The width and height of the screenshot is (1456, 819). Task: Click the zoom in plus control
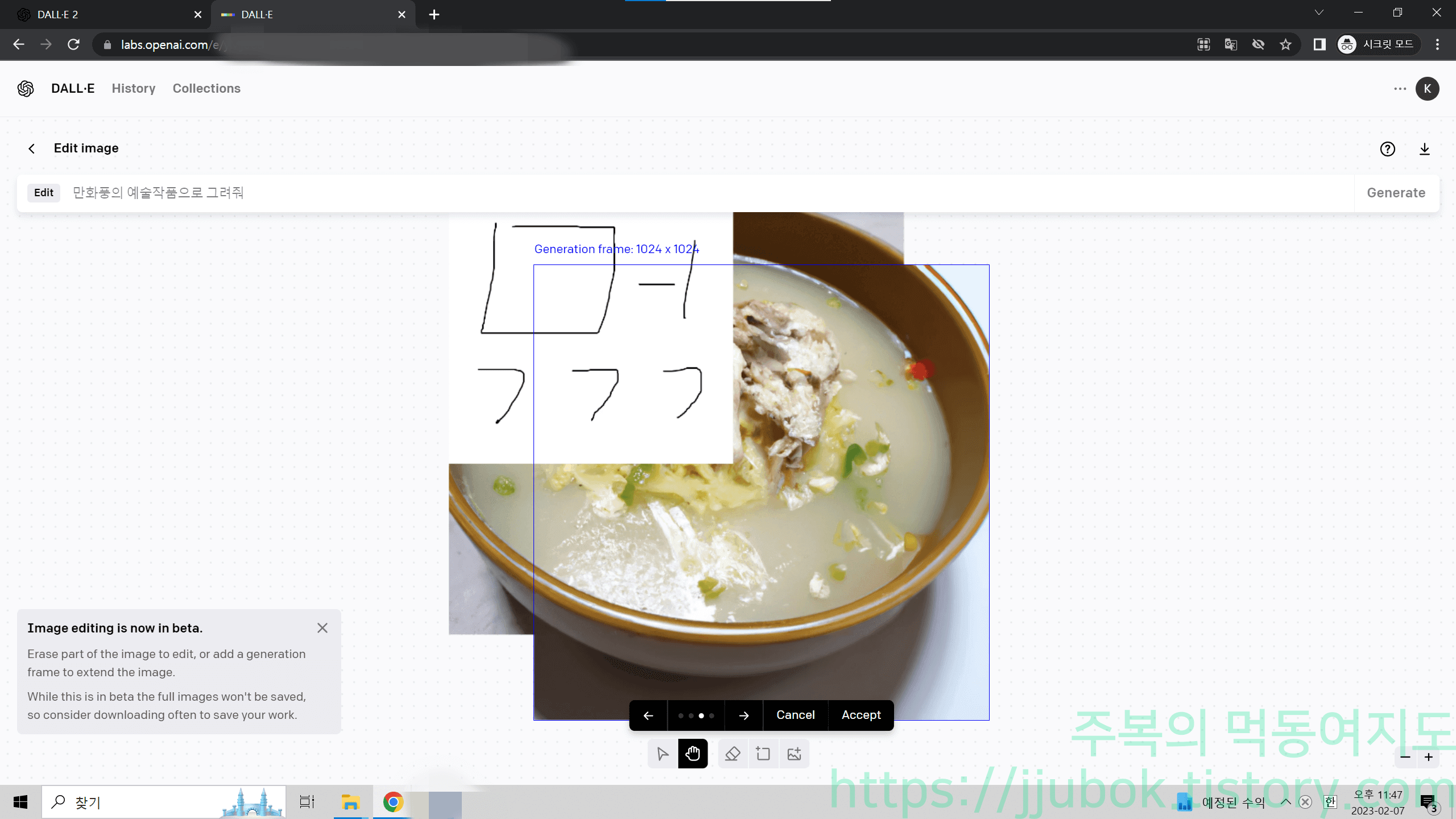tap(1428, 757)
